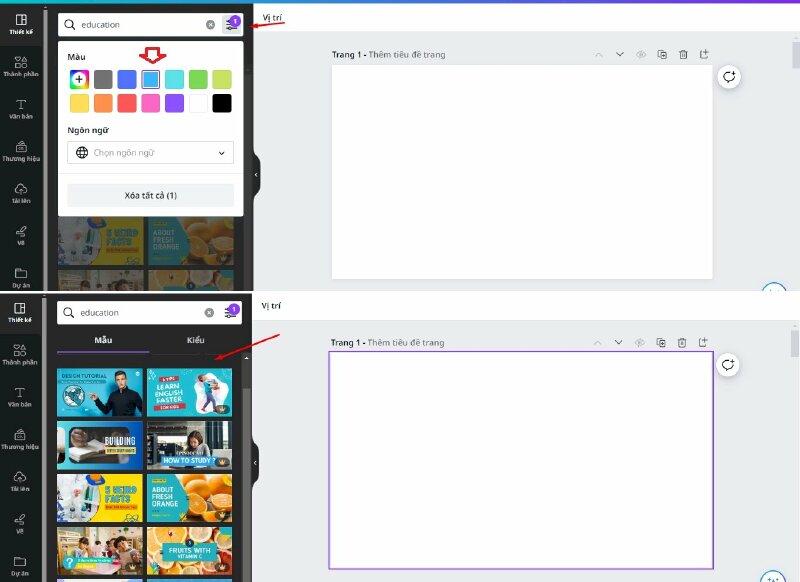Select Văn bản text tool in upper sidebar

[21, 108]
